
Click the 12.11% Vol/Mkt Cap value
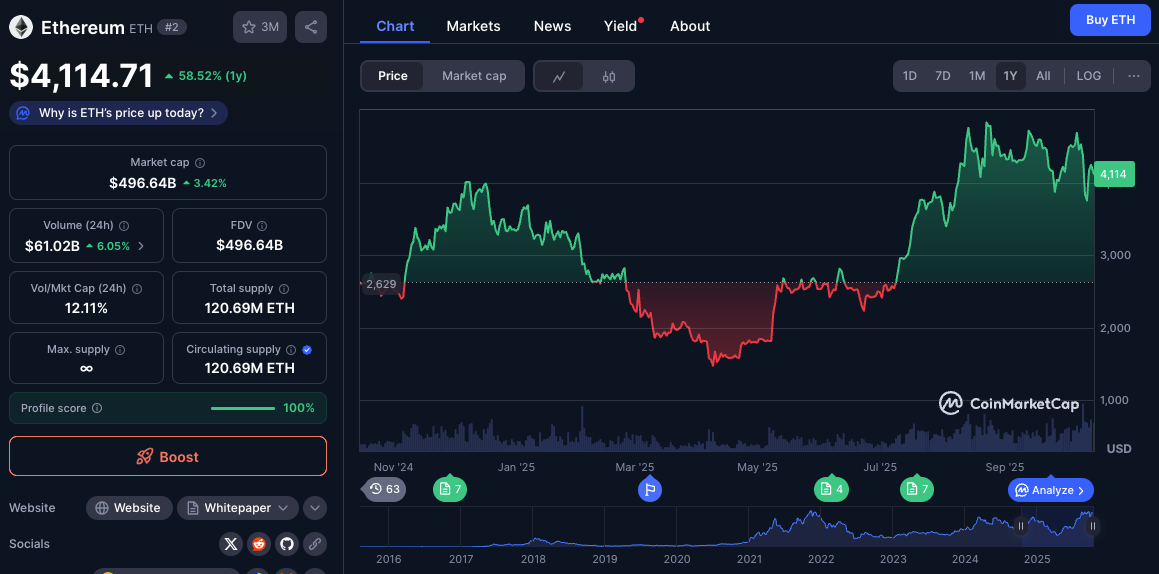point(86,308)
